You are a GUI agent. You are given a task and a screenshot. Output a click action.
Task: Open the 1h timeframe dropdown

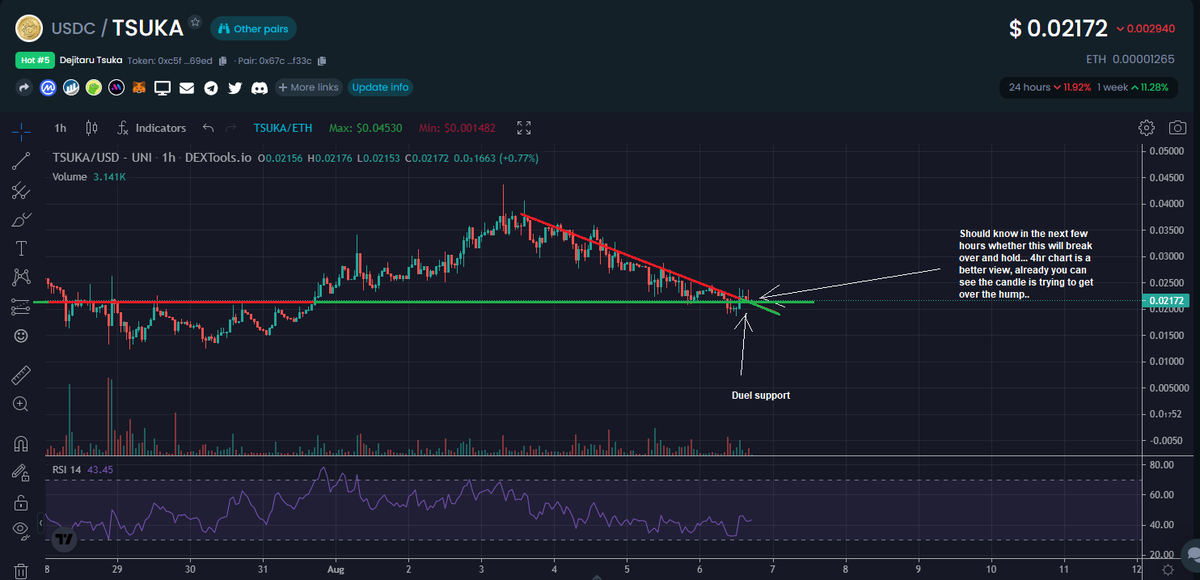pos(61,128)
